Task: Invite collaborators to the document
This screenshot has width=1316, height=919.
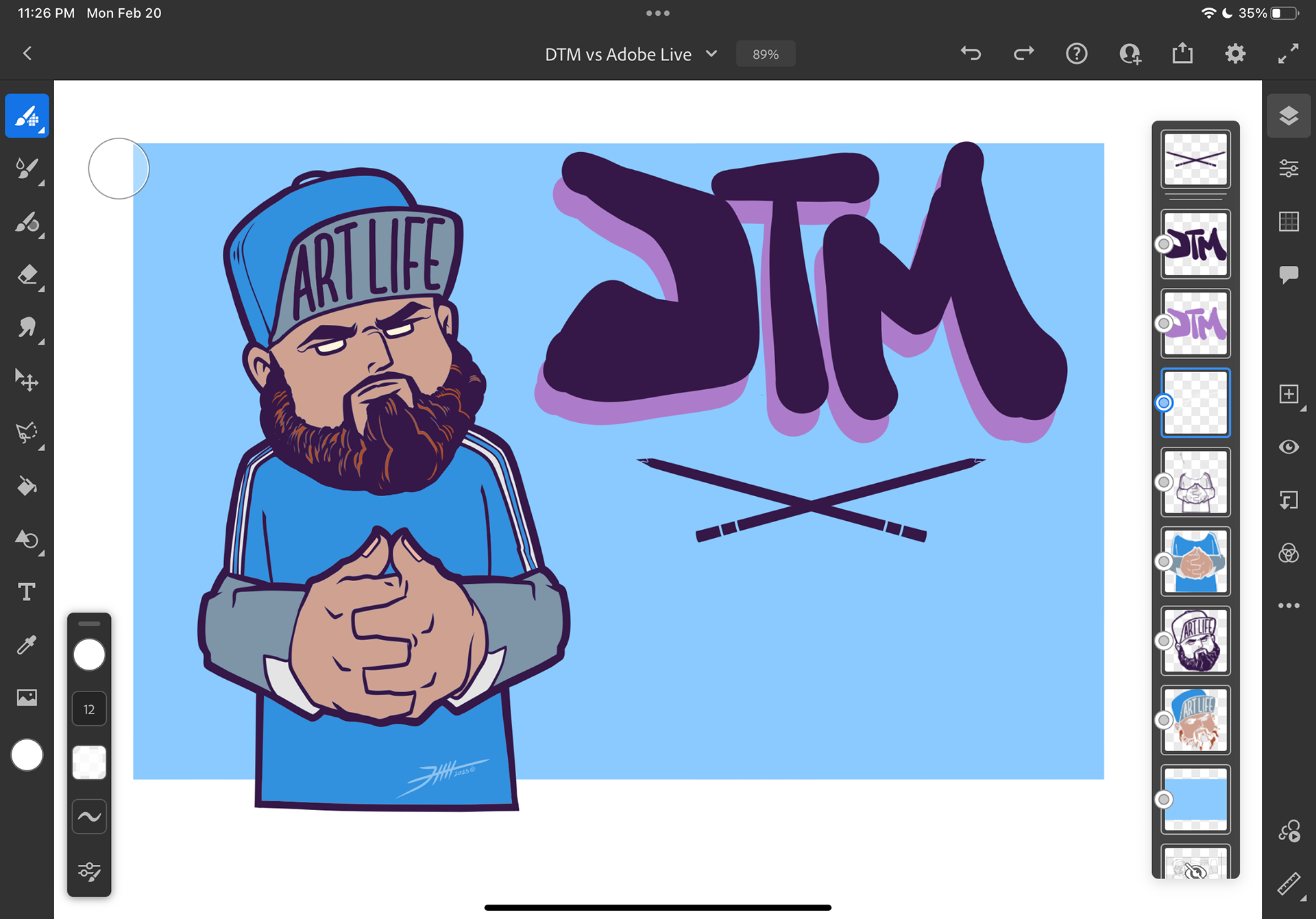Action: [x=1130, y=53]
